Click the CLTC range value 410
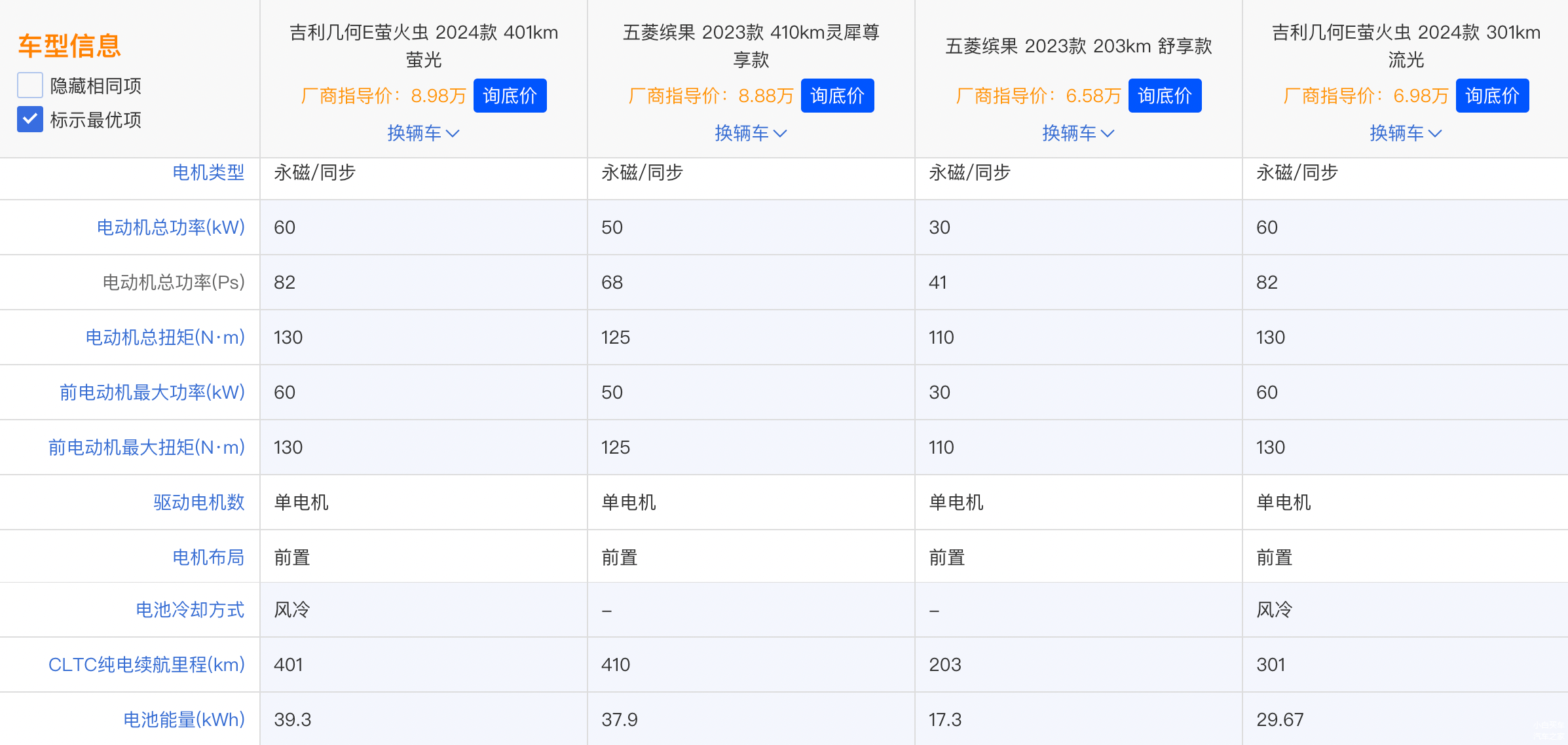The height and width of the screenshot is (745, 1568). pos(616,664)
